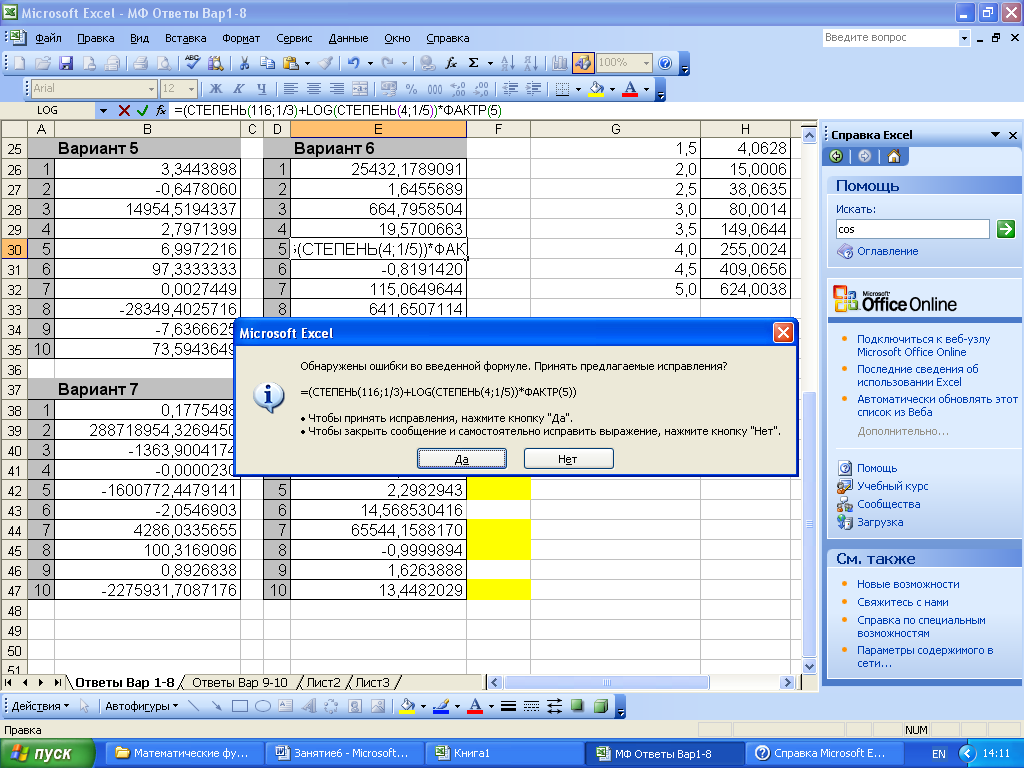Select the Rectangle drawing tool
The width and height of the screenshot is (1024, 768).
coord(240,706)
